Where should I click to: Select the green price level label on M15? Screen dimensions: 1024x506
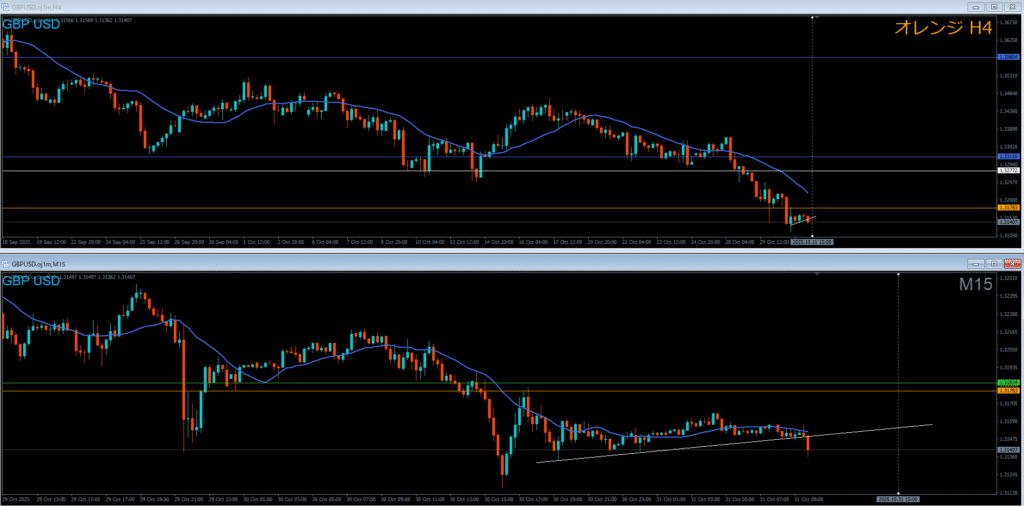click(x=1008, y=383)
